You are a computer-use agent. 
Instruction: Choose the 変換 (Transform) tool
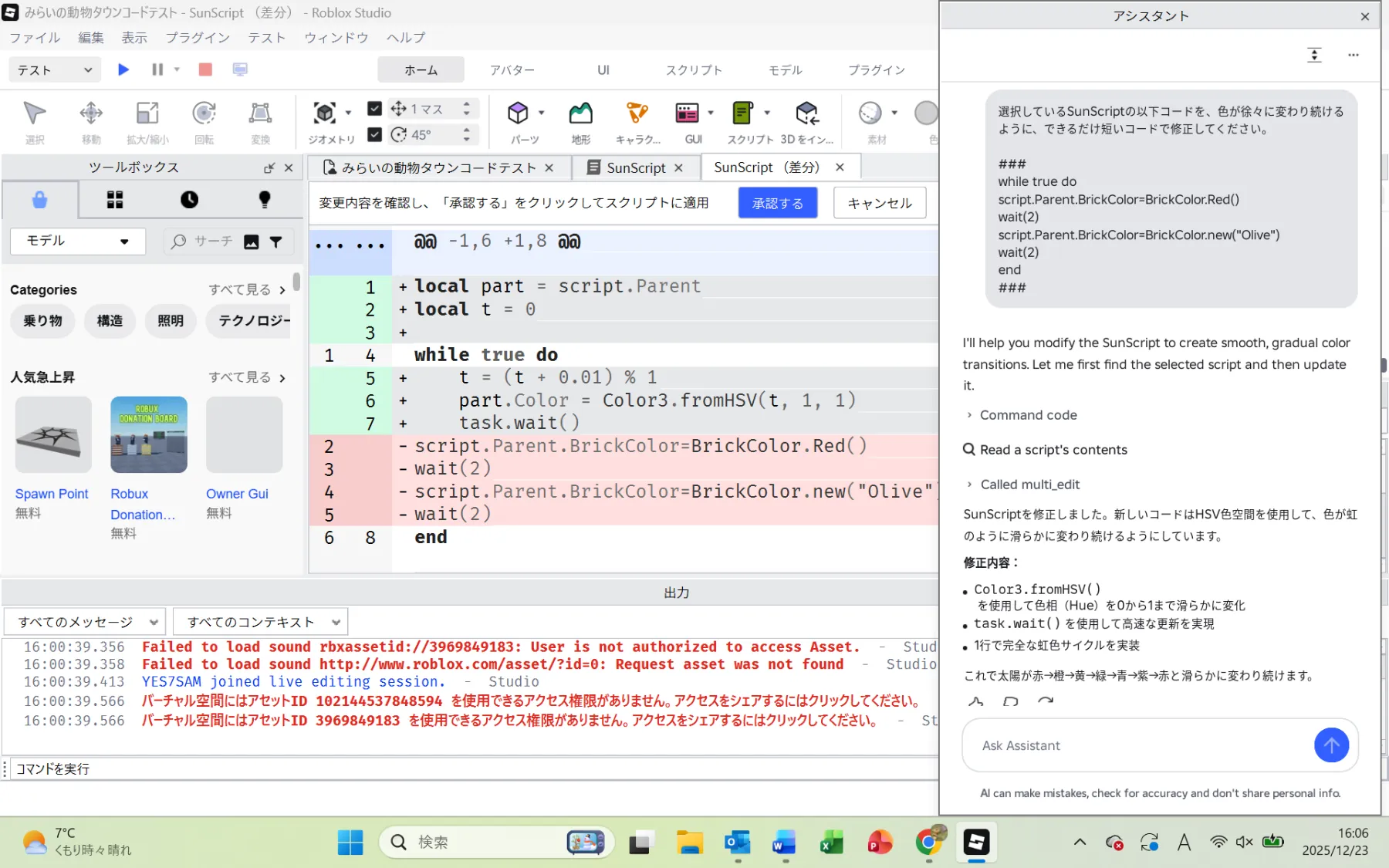(260, 122)
